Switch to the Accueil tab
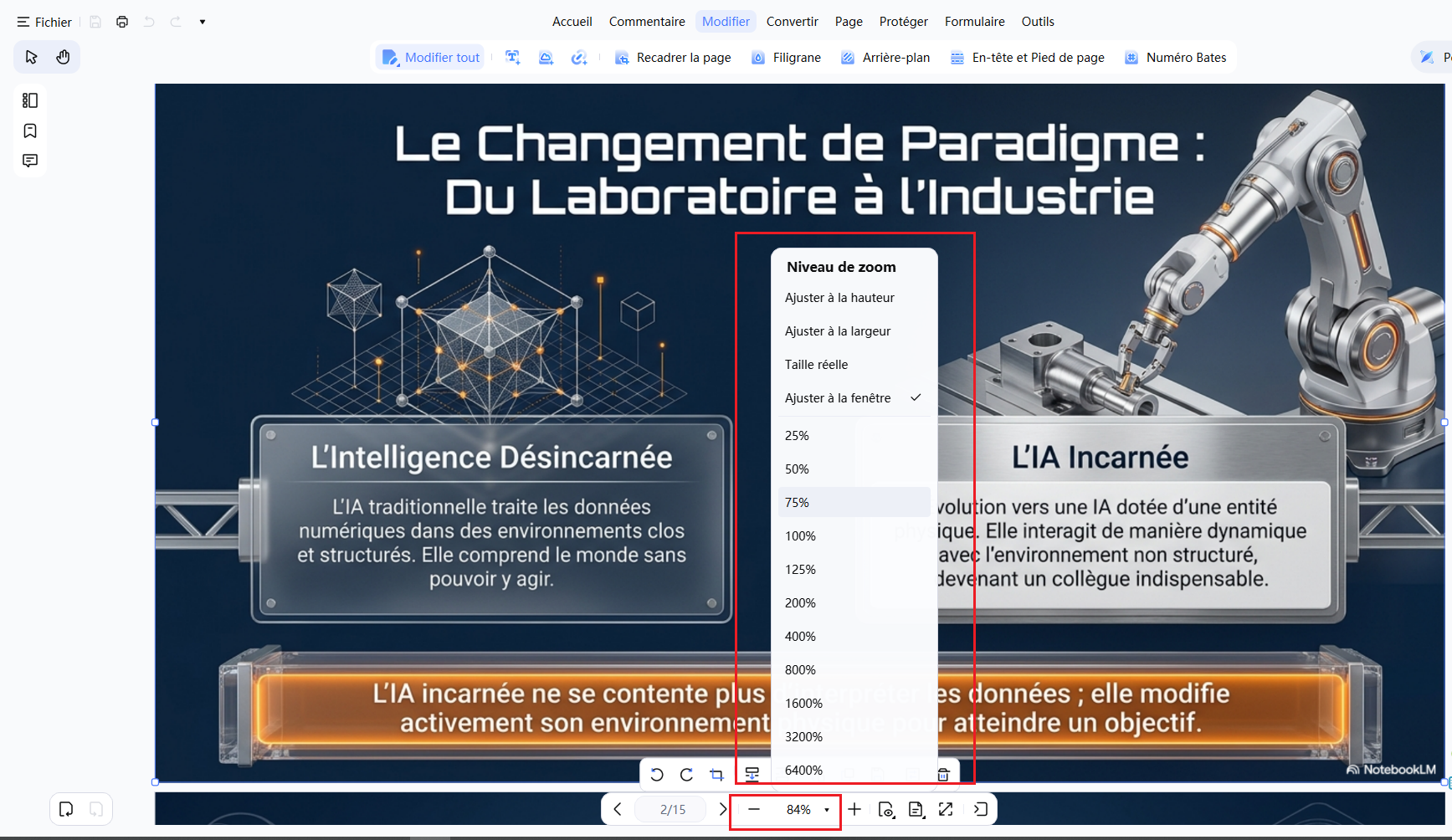Screen dimensions: 1452x840 (572, 22)
